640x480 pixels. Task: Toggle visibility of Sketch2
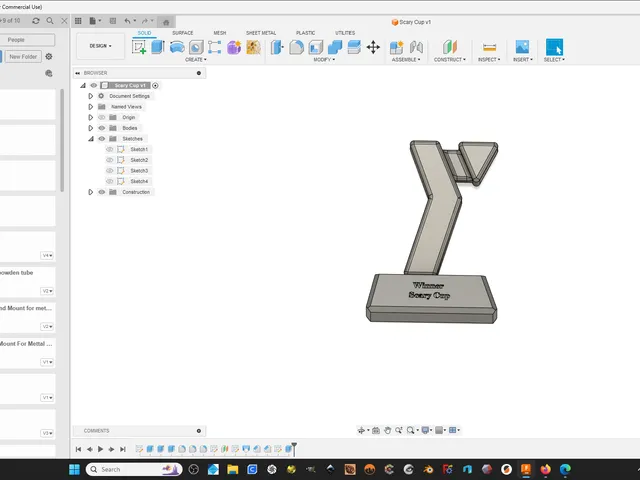tap(109, 160)
